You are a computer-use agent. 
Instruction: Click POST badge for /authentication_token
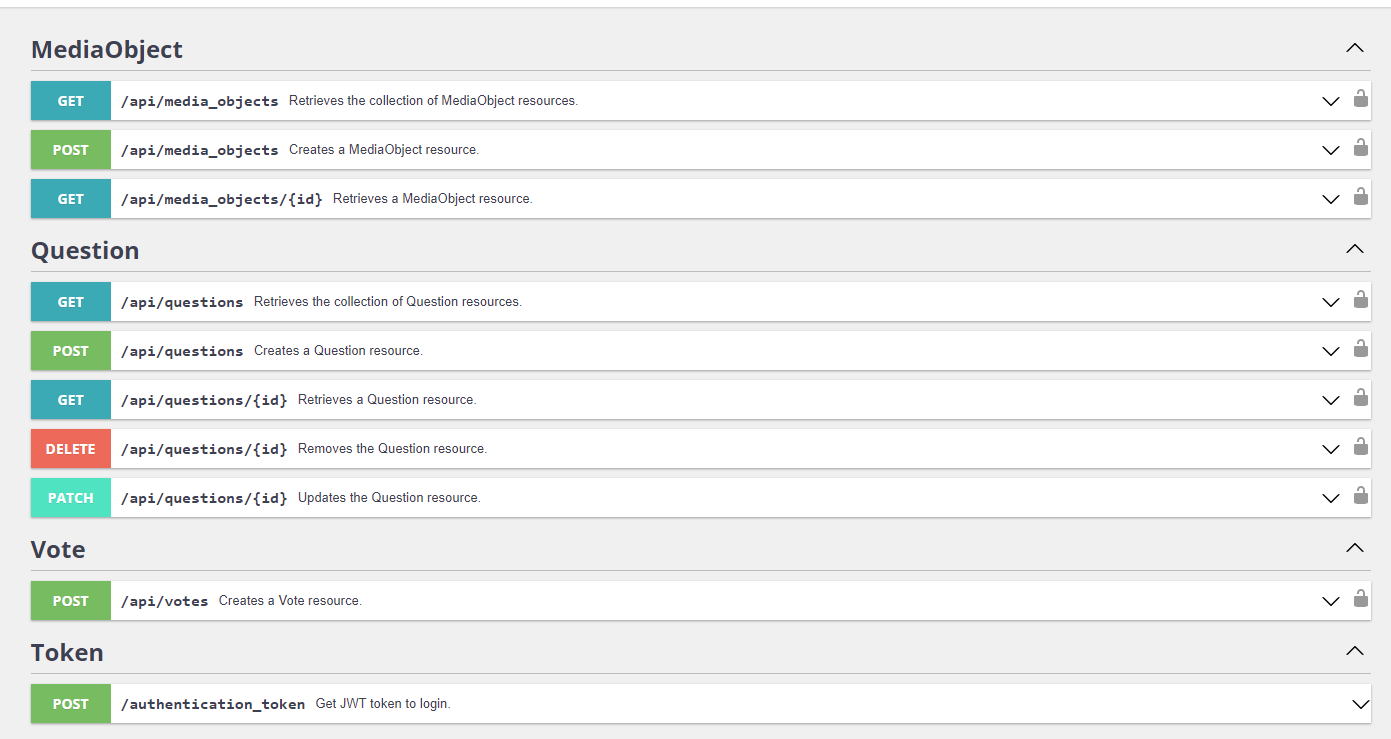click(71, 704)
